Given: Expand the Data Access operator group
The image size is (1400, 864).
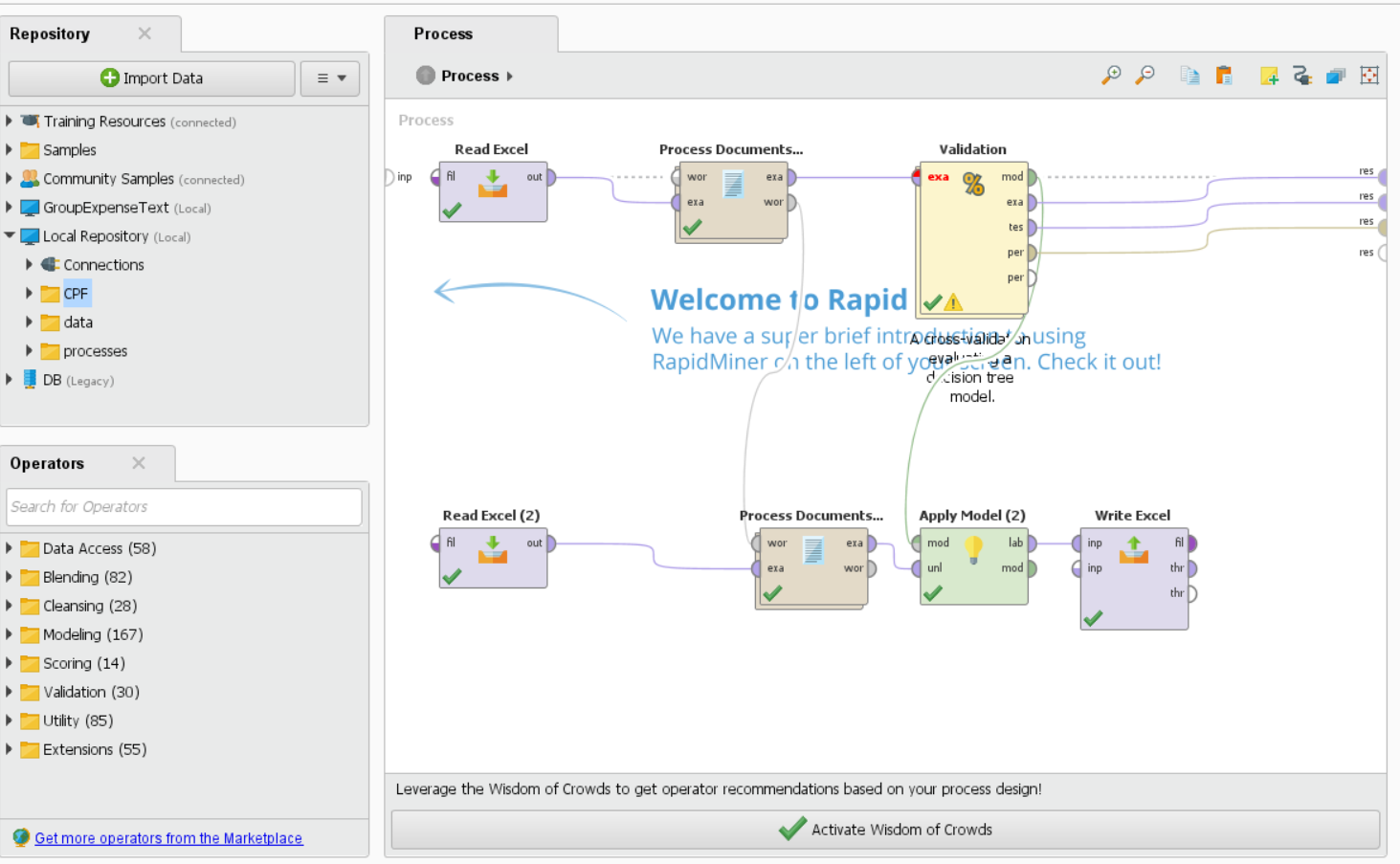Looking at the screenshot, I should (x=10, y=548).
